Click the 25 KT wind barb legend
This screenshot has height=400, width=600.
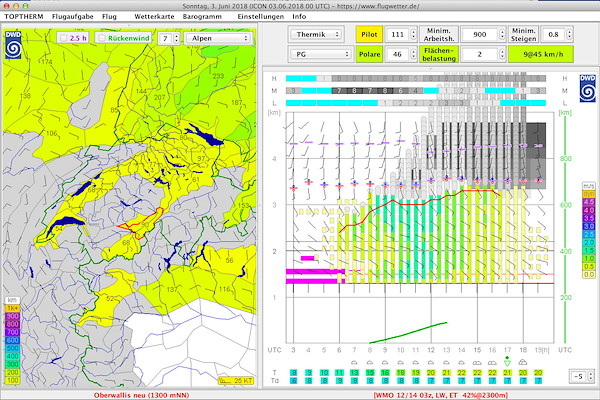[235, 380]
